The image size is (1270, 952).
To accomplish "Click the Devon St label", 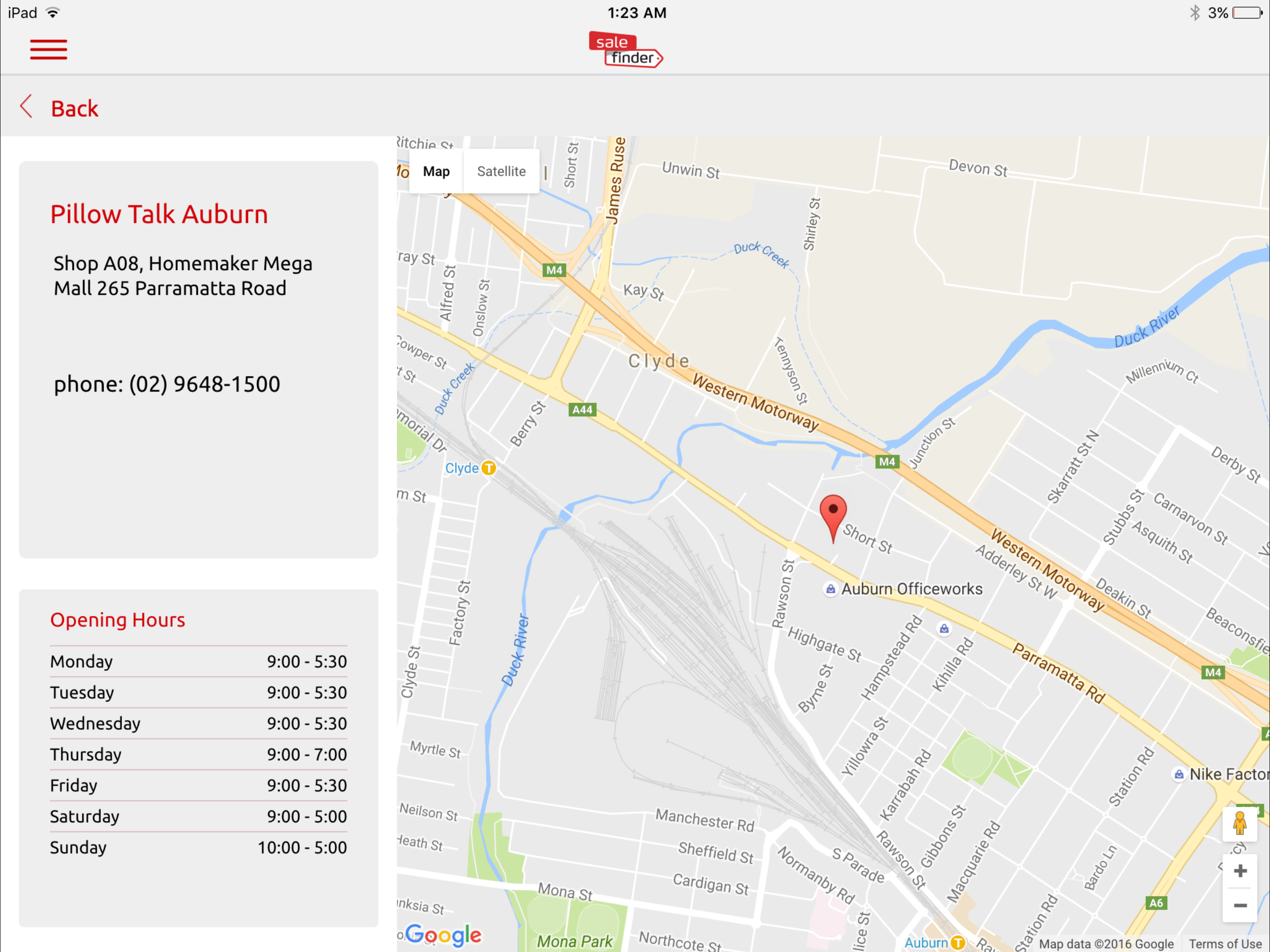I will click(978, 168).
